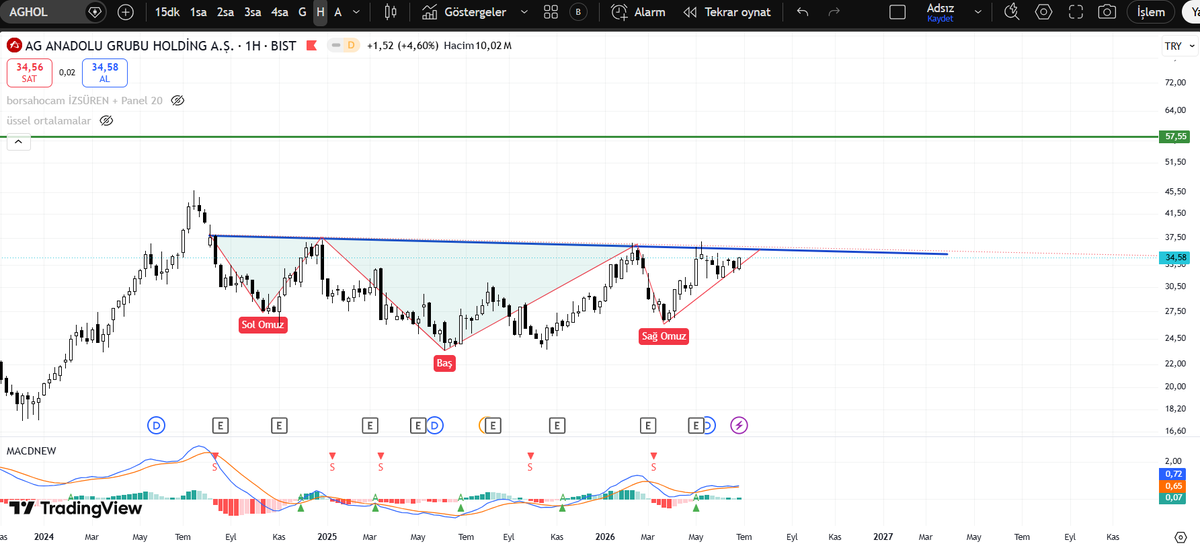Image resolution: width=1200 pixels, height=546 pixels.
Task: Click the borsahocam İZSÜREN + Panel 20 legend
Action: [x=85, y=101]
